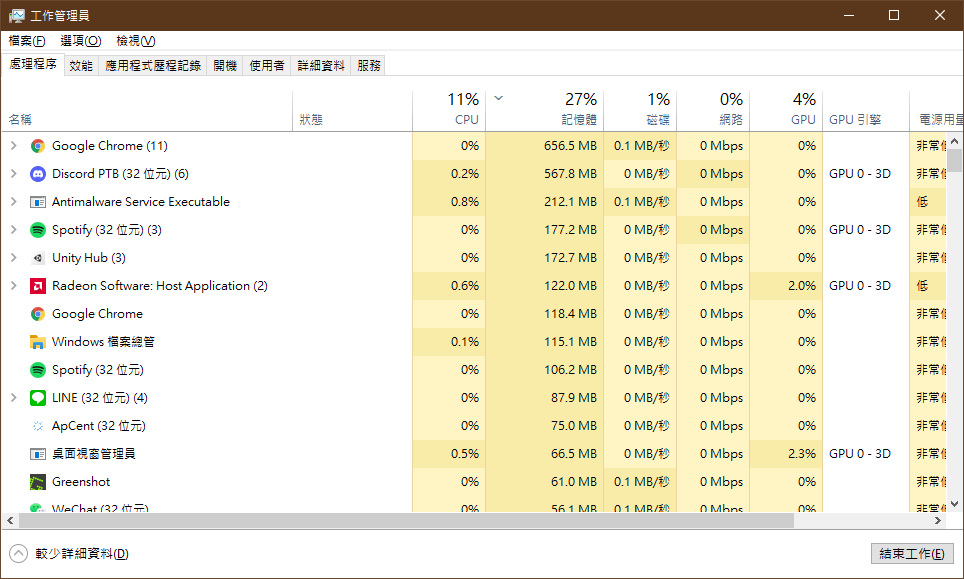Switch to the 詳細資料 tab

(x=321, y=66)
